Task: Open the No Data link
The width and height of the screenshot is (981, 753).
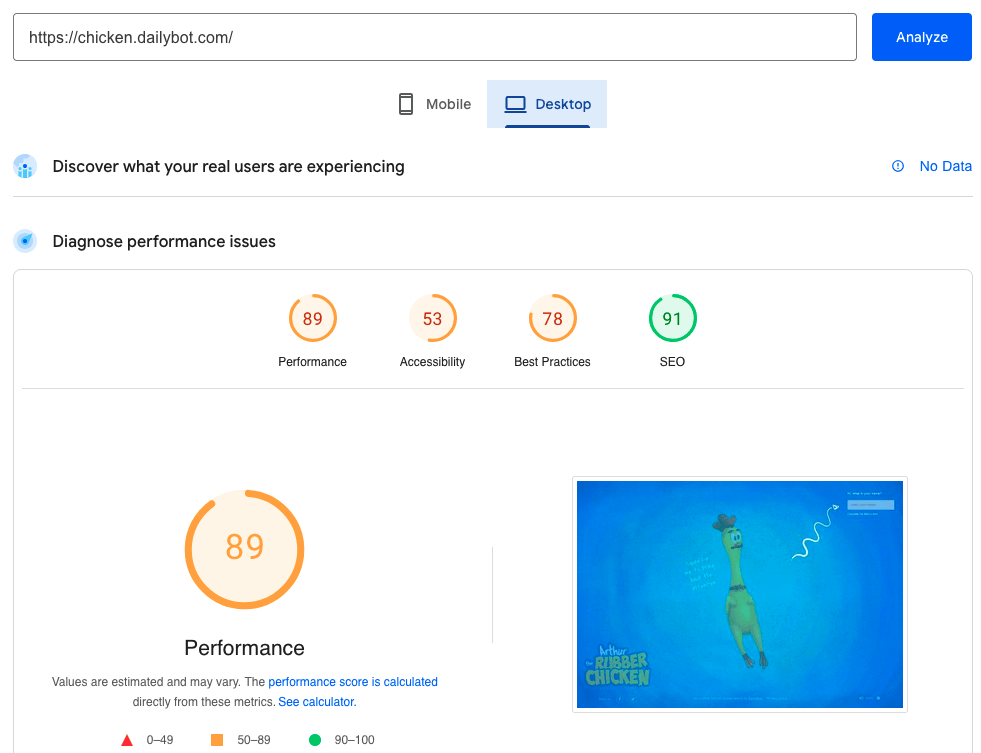Action: click(x=945, y=166)
